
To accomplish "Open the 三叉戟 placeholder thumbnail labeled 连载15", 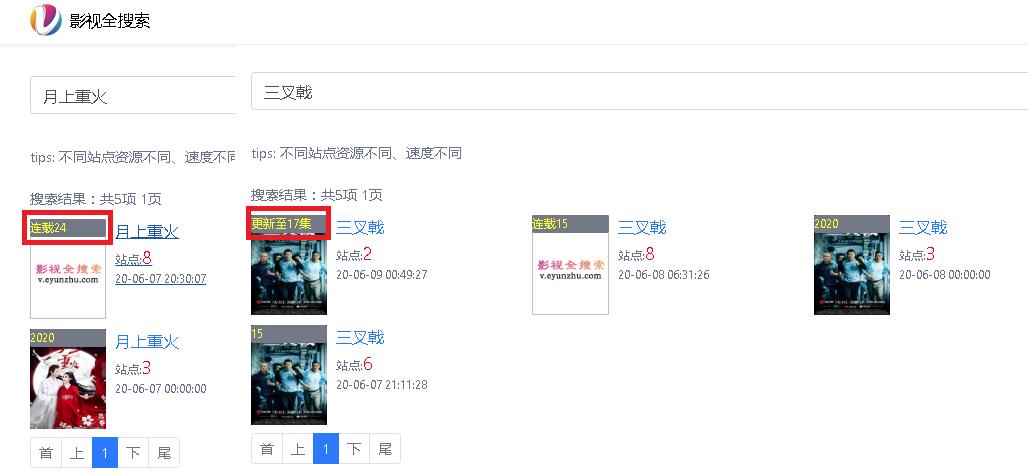I will pyautogui.click(x=570, y=265).
